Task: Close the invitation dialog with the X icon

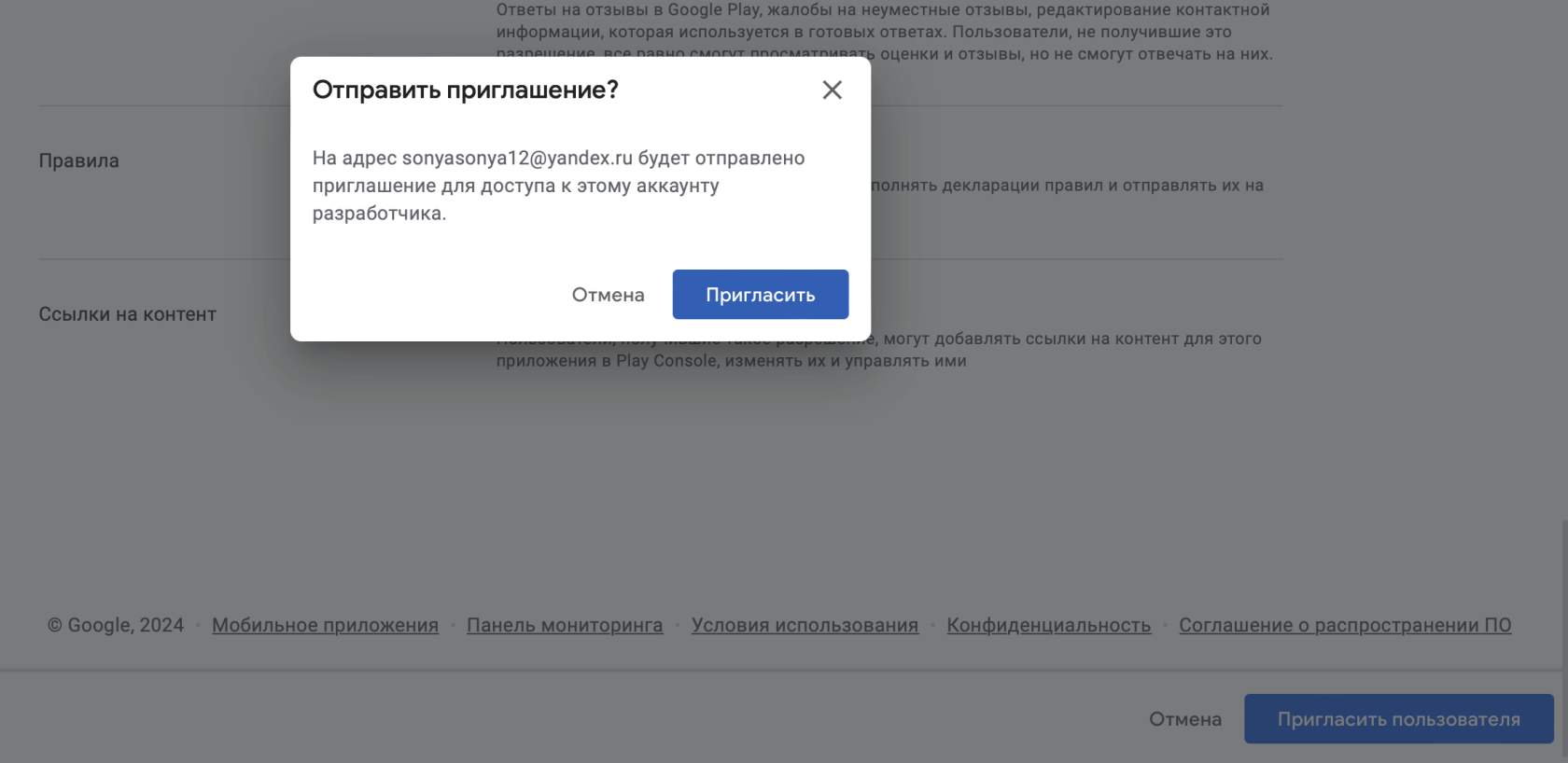Action: [832, 90]
